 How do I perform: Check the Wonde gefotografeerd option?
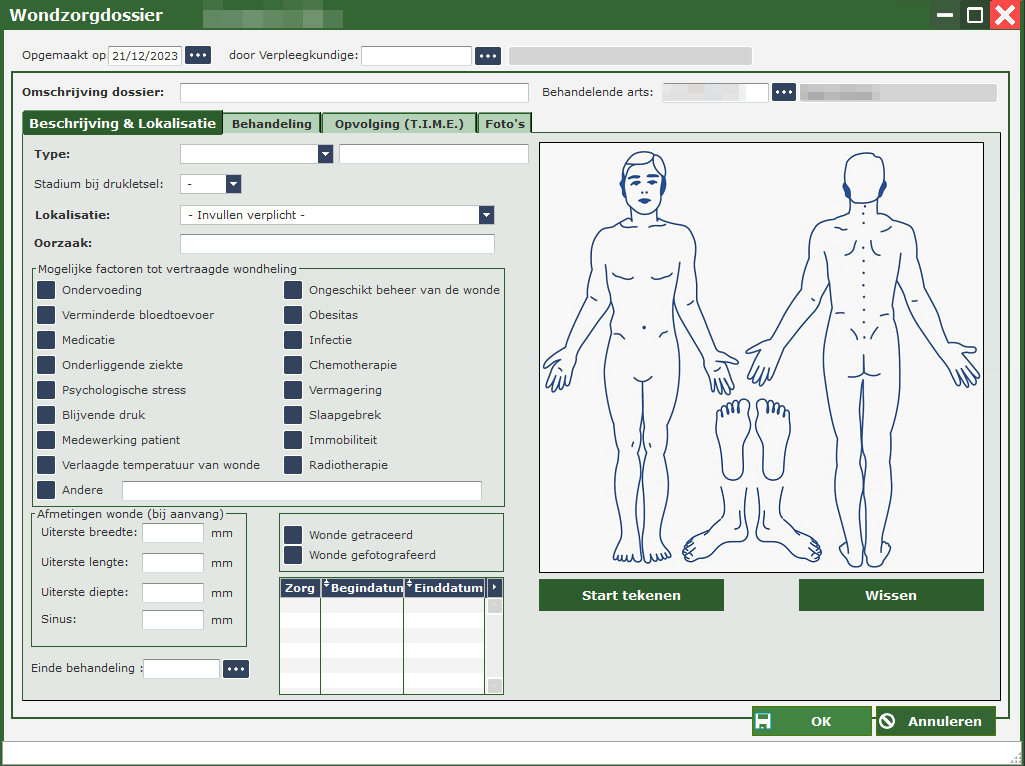pos(293,555)
